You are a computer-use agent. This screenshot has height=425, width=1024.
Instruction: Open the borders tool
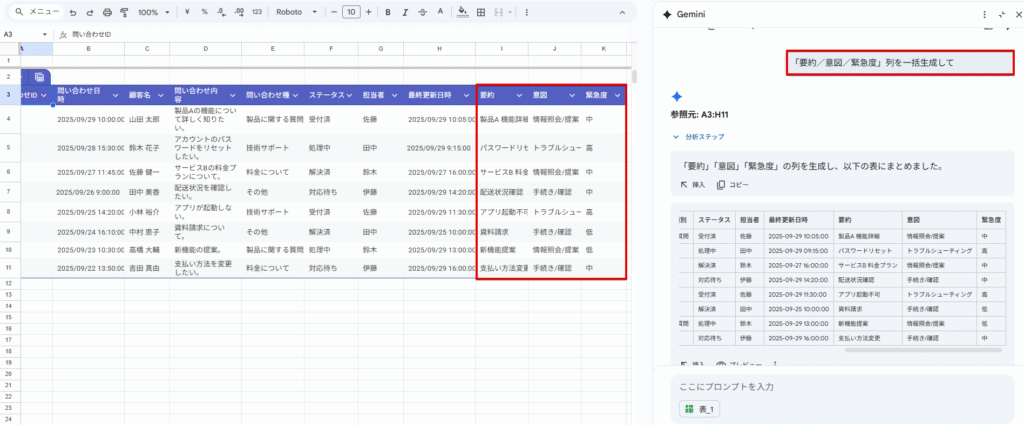tap(481, 13)
